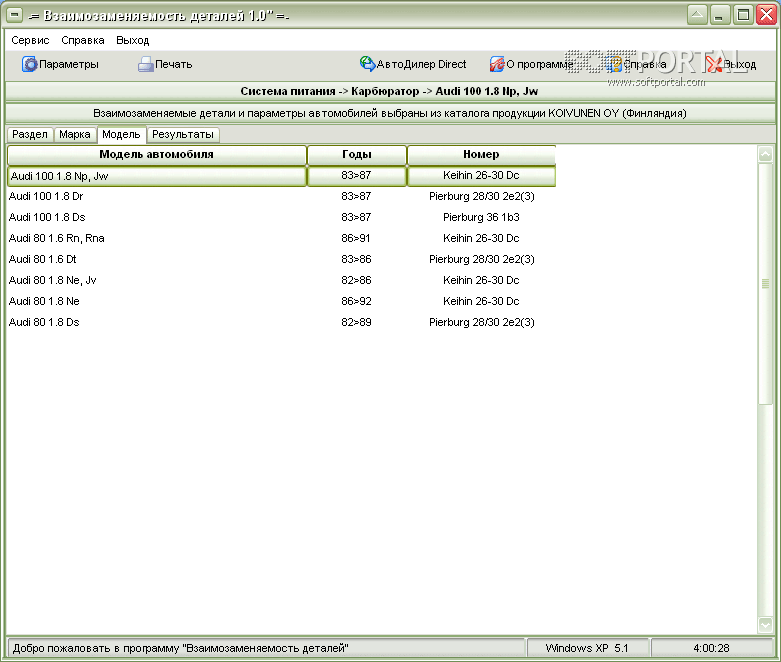This screenshot has height=662, width=781.
Task: Select row Audi 100 1.8 Ds
Action: pyautogui.click(x=281, y=217)
